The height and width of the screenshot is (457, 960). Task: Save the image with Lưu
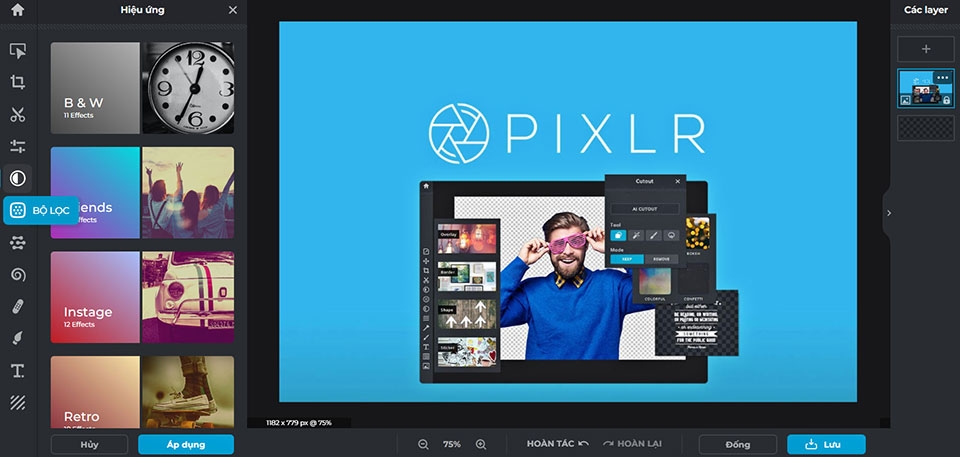click(827, 444)
